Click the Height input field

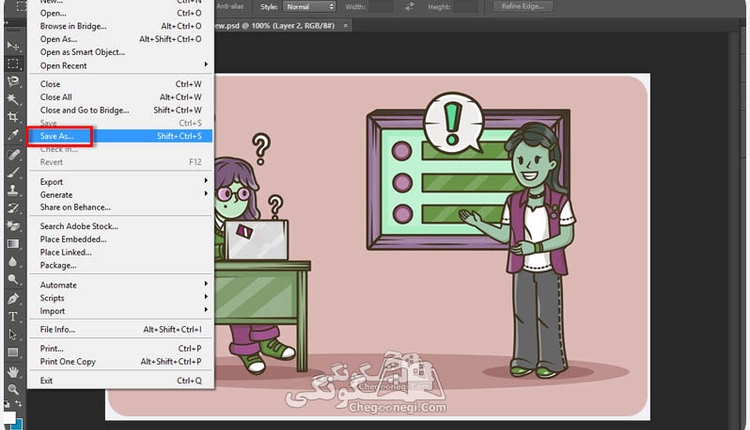pyautogui.click(x=466, y=7)
